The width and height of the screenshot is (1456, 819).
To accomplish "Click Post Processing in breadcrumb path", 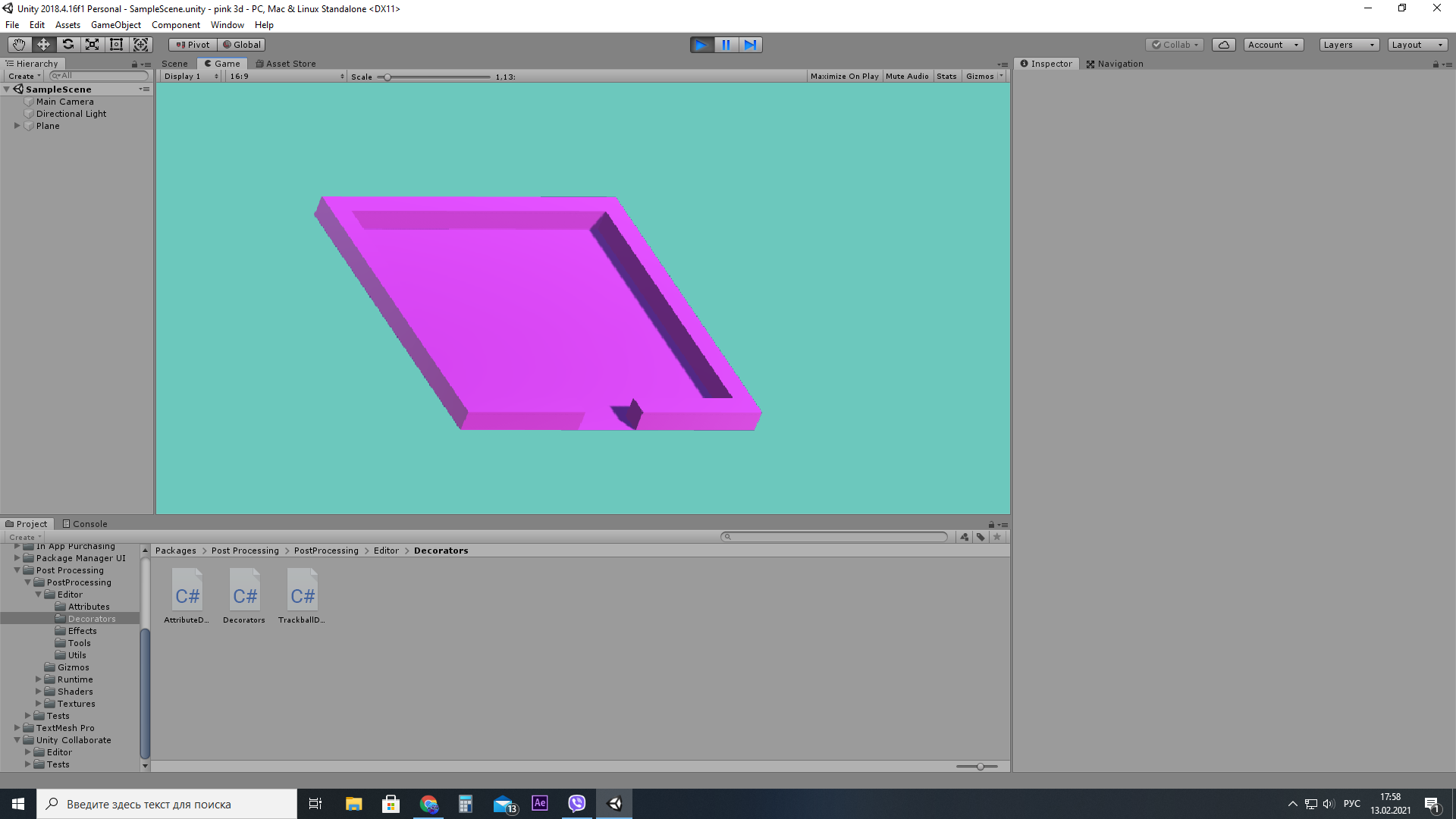I will pos(245,551).
